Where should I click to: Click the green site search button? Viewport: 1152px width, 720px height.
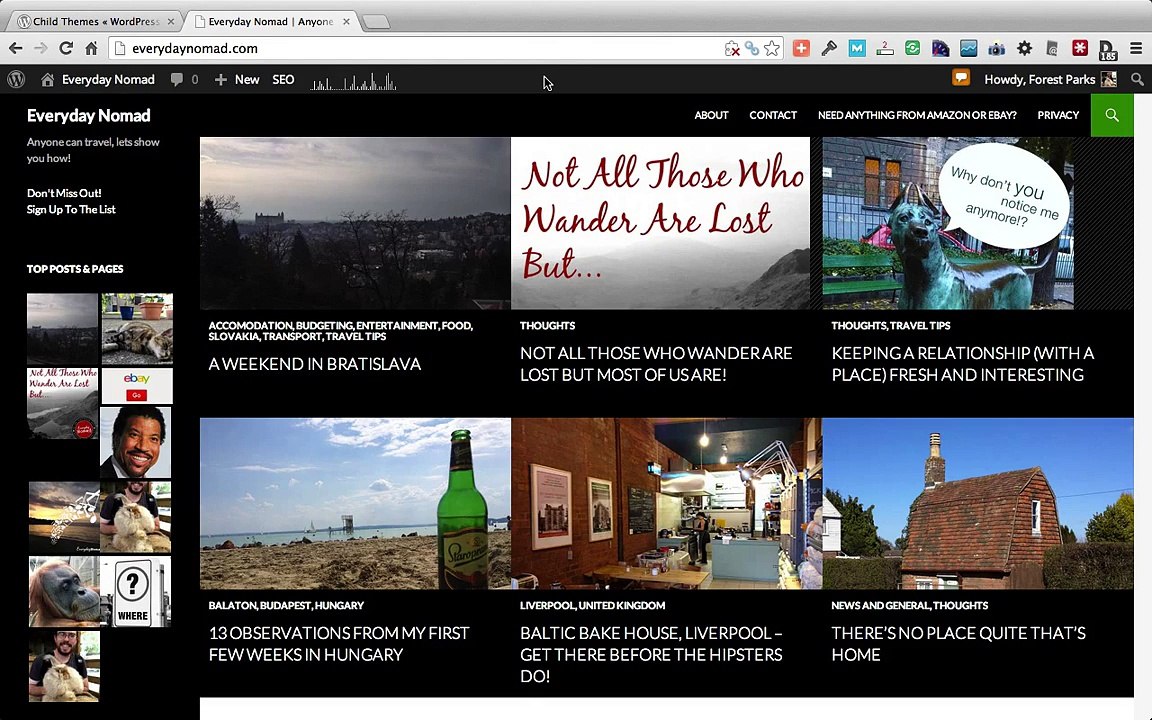point(1112,115)
